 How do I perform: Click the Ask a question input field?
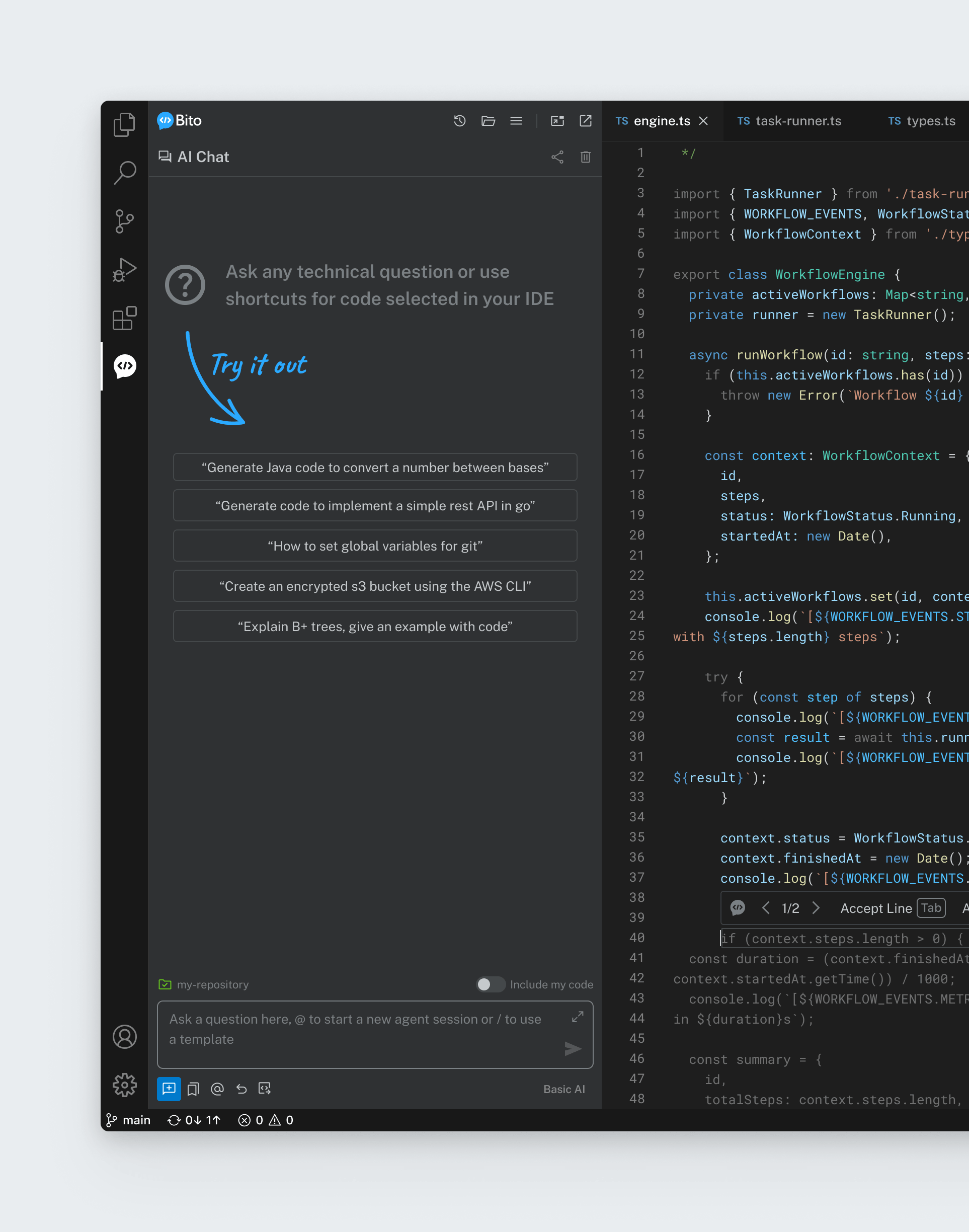pyautogui.click(x=375, y=1035)
